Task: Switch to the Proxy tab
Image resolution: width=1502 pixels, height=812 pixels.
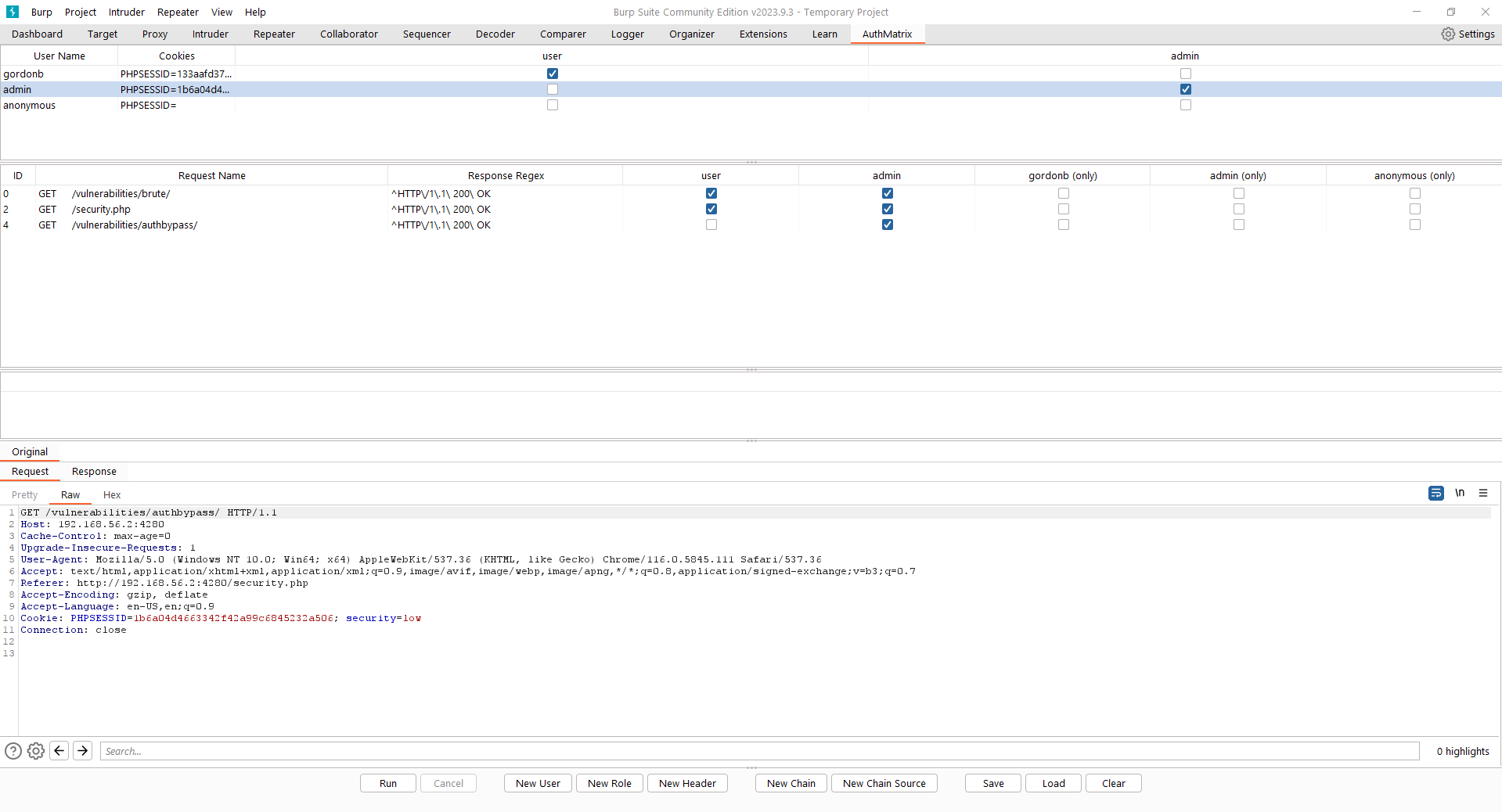Action: (x=155, y=34)
